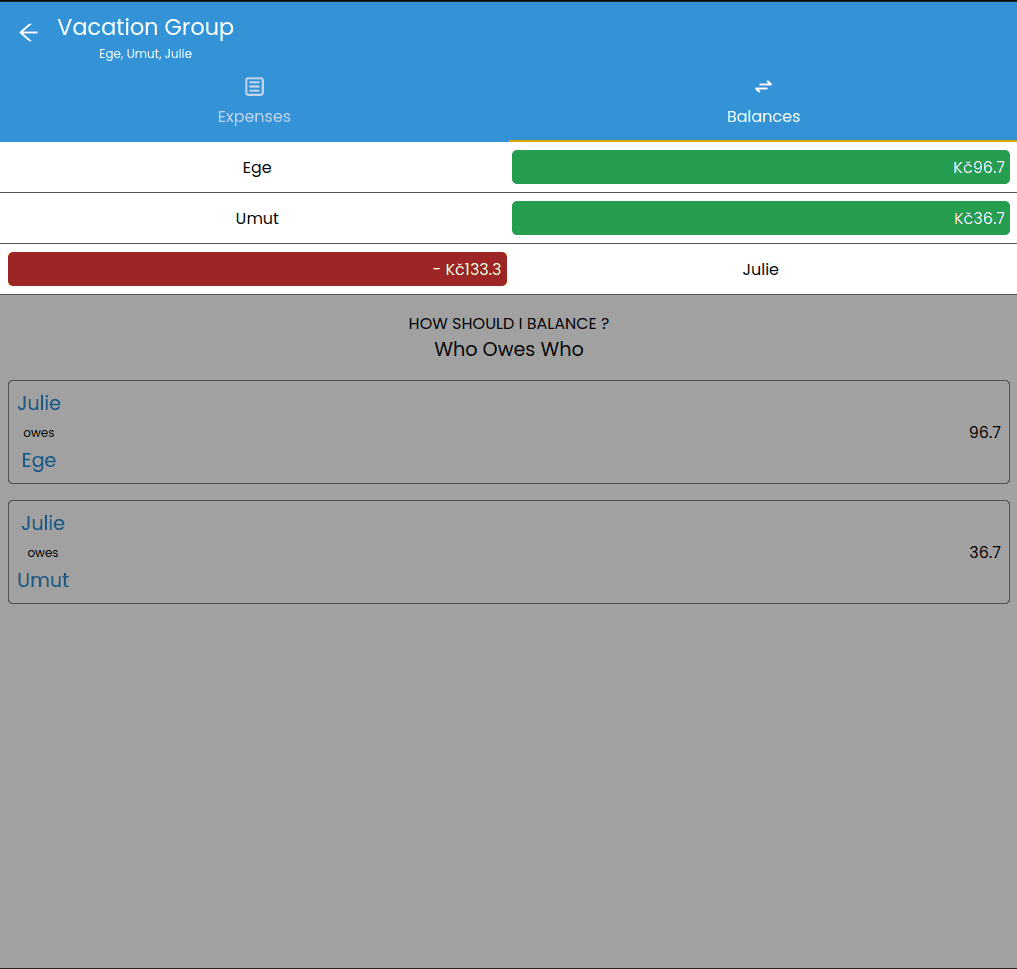Click the 96.7 amount owed to Ege
Viewport: 1017px width, 969px height.
pyautogui.click(x=984, y=432)
